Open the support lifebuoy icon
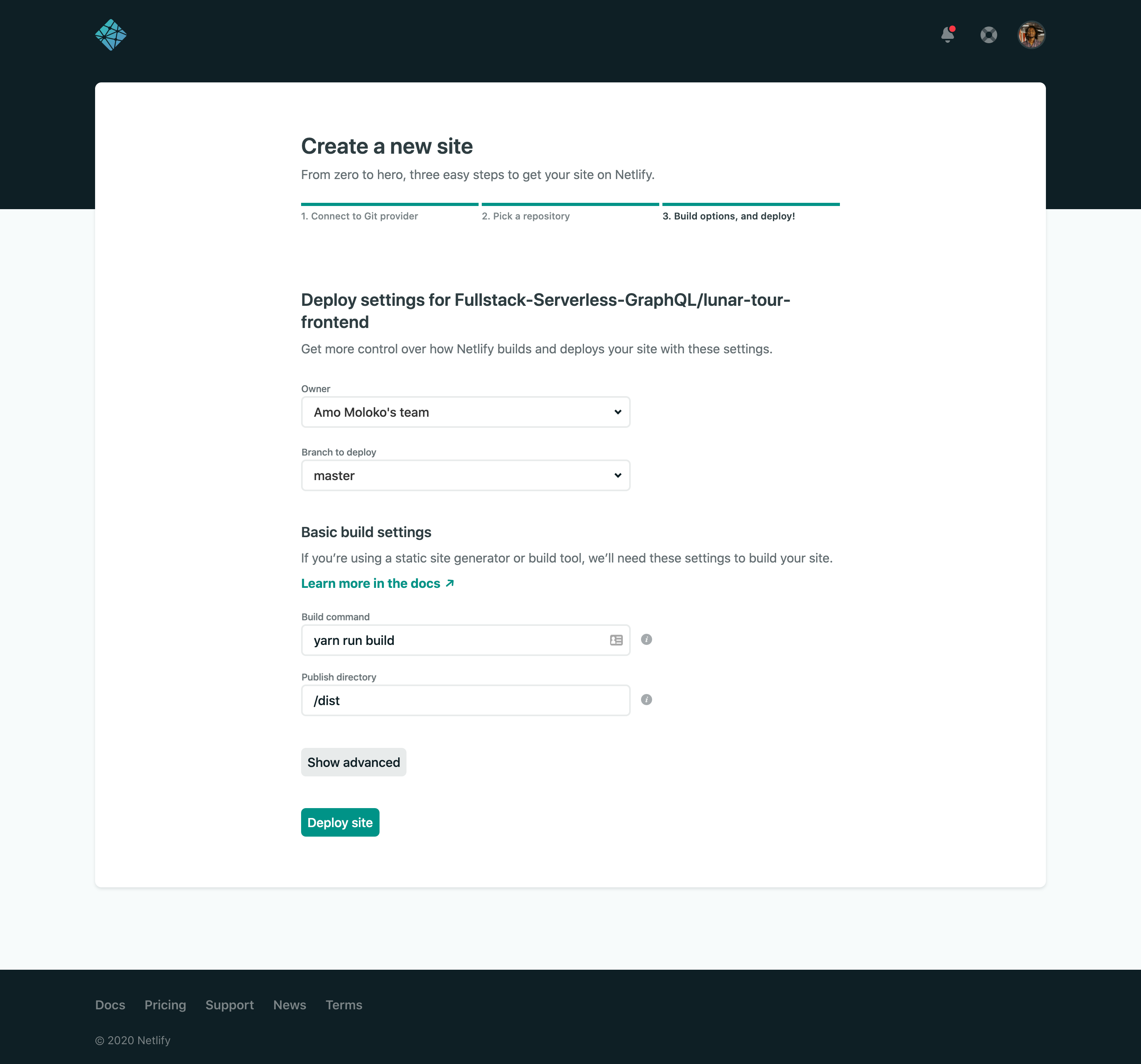 tap(988, 35)
